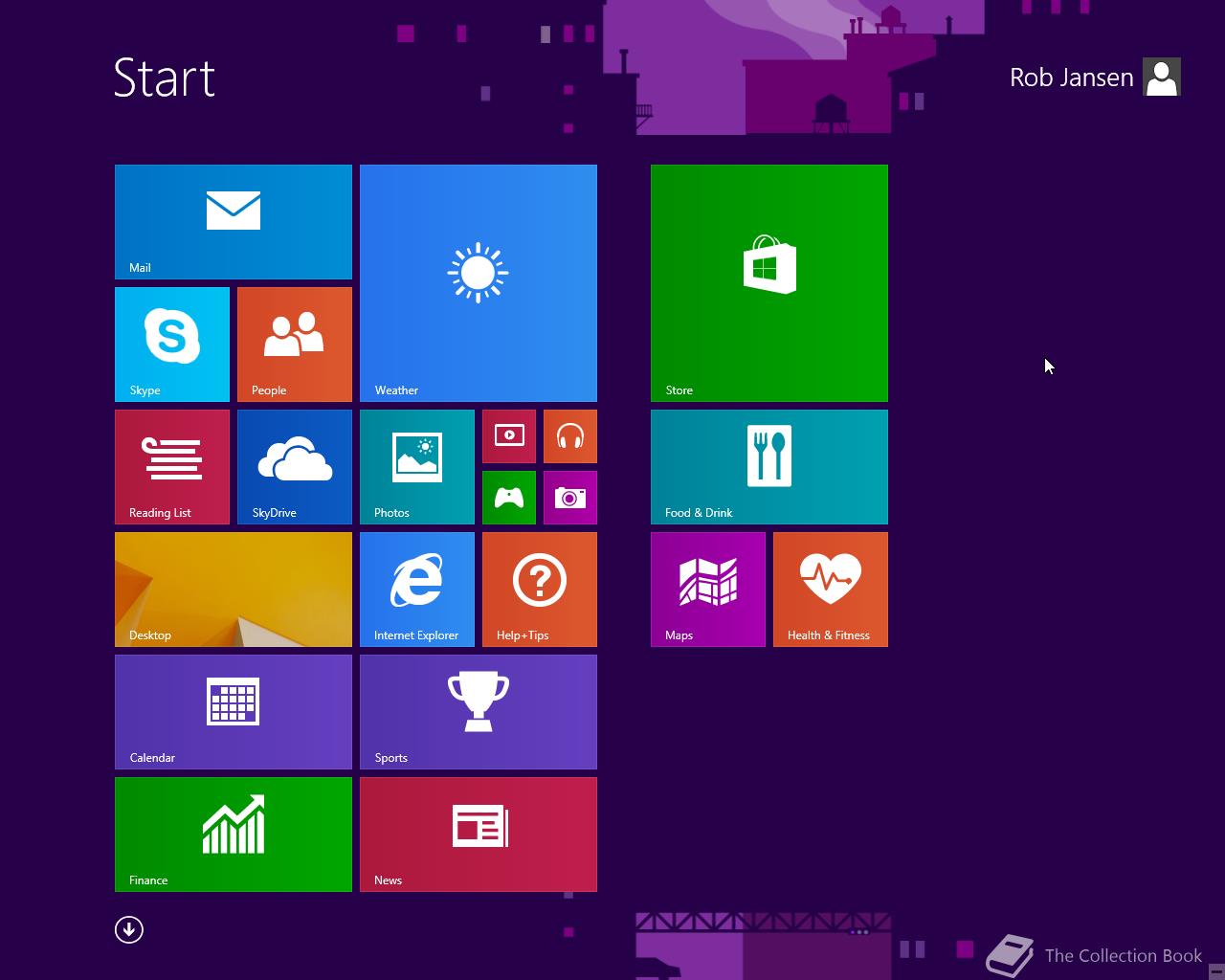Open the Windows Store tile

[769, 283]
